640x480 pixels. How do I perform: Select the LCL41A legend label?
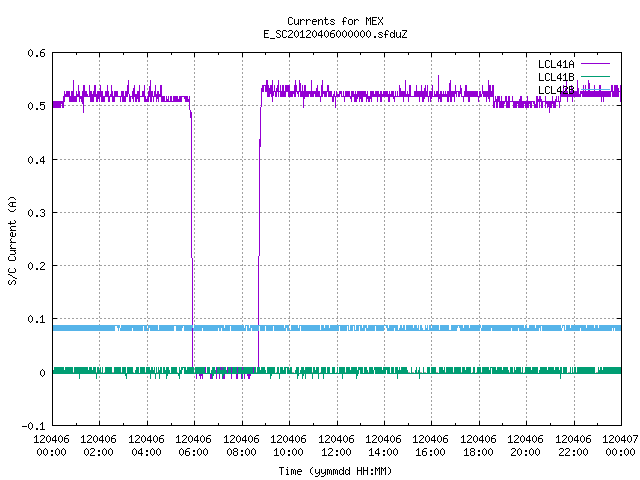(x=556, y=64)
